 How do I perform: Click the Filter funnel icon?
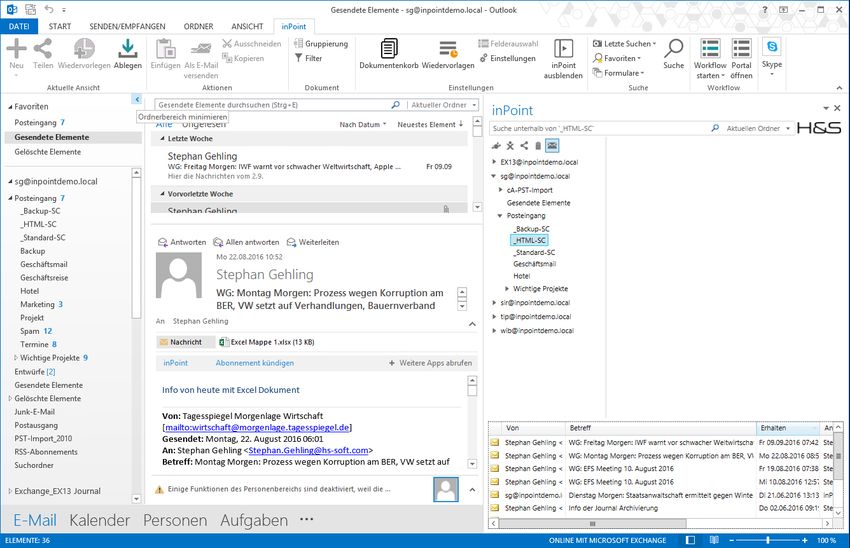pos(298,58)
